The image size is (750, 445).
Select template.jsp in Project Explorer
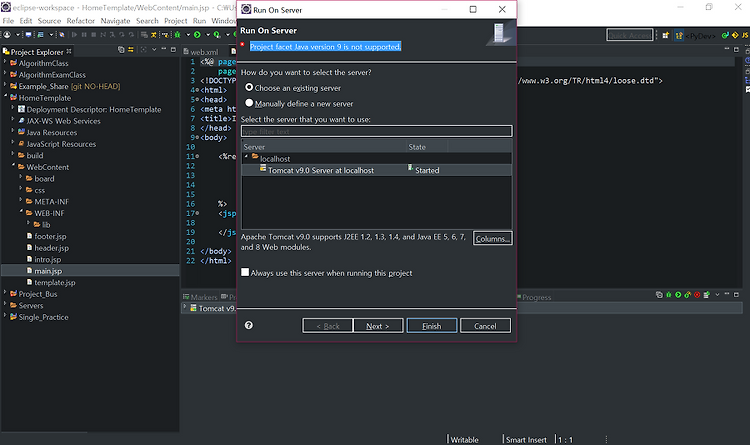click(55, 282)
